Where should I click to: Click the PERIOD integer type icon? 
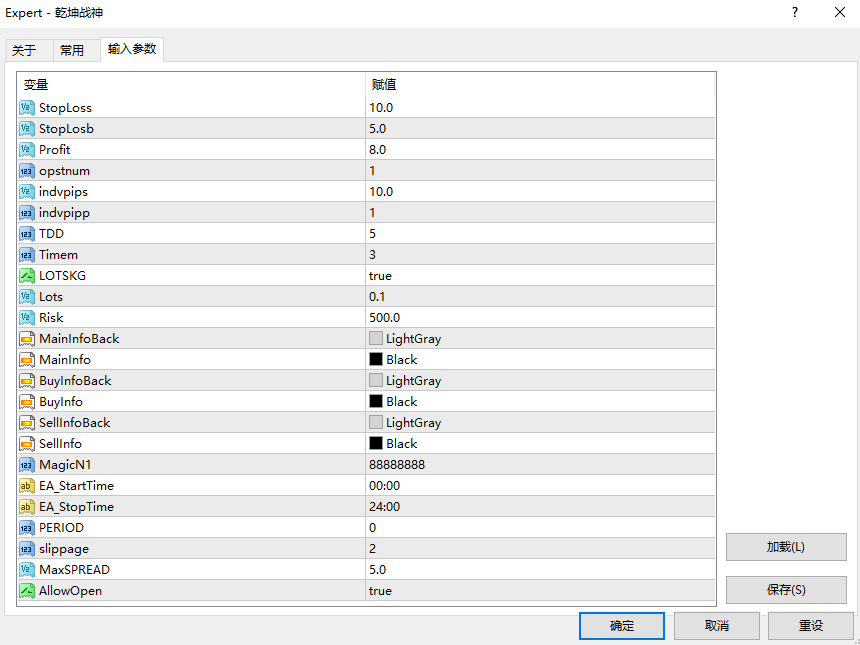27,528
